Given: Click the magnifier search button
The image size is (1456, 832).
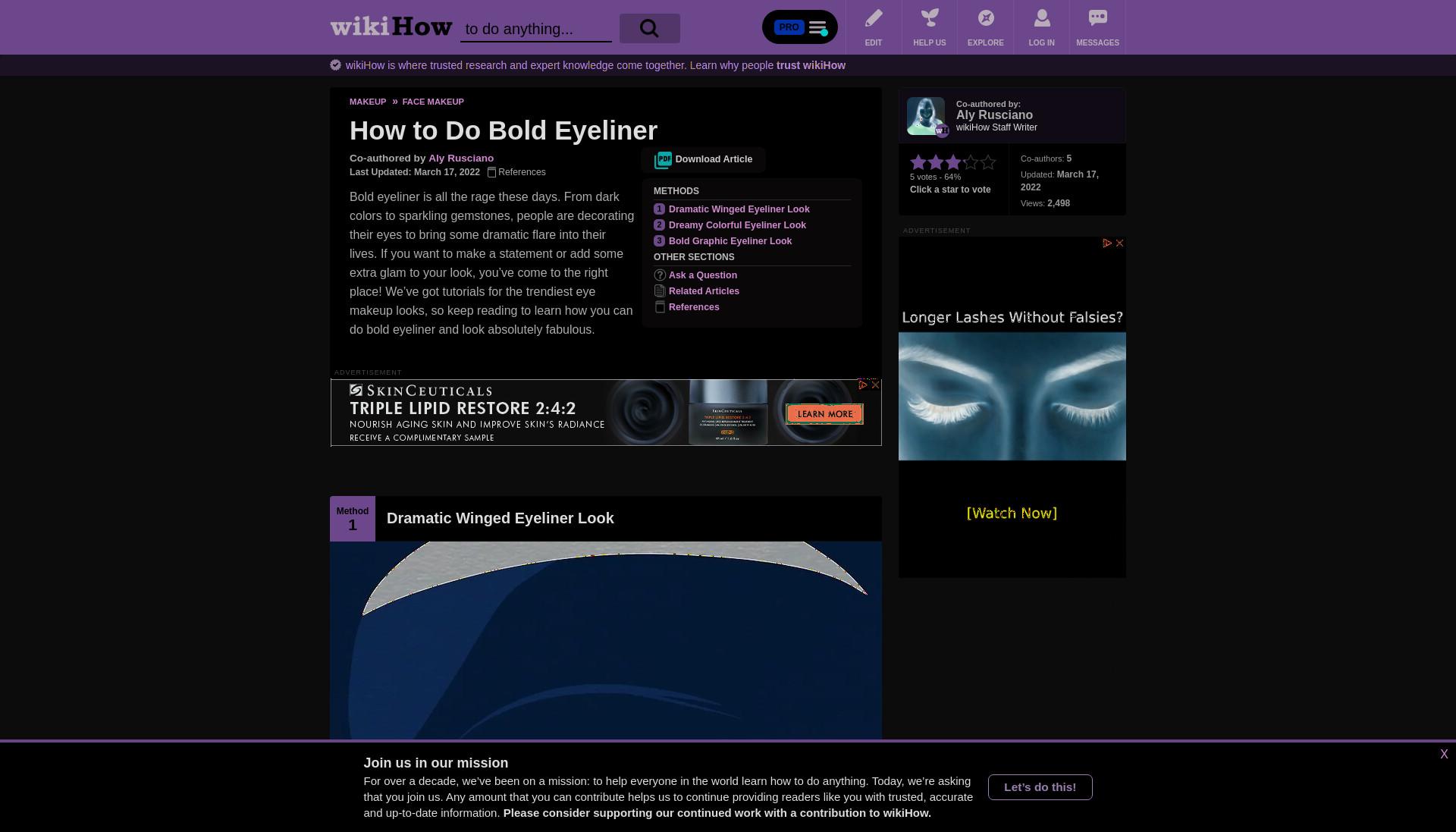Looking at the screenshot, I should (649, 28).
